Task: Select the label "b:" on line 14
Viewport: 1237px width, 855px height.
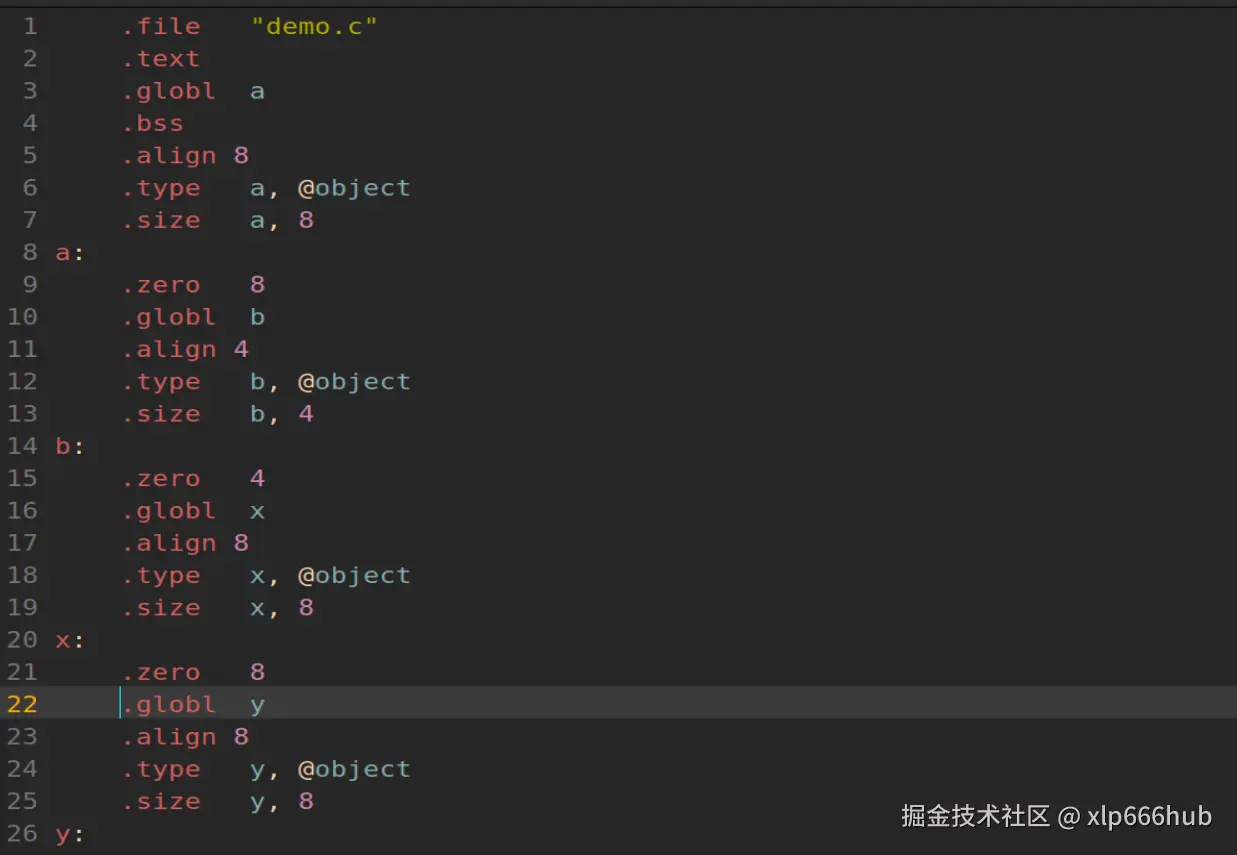Action: (x=67, y=446)
